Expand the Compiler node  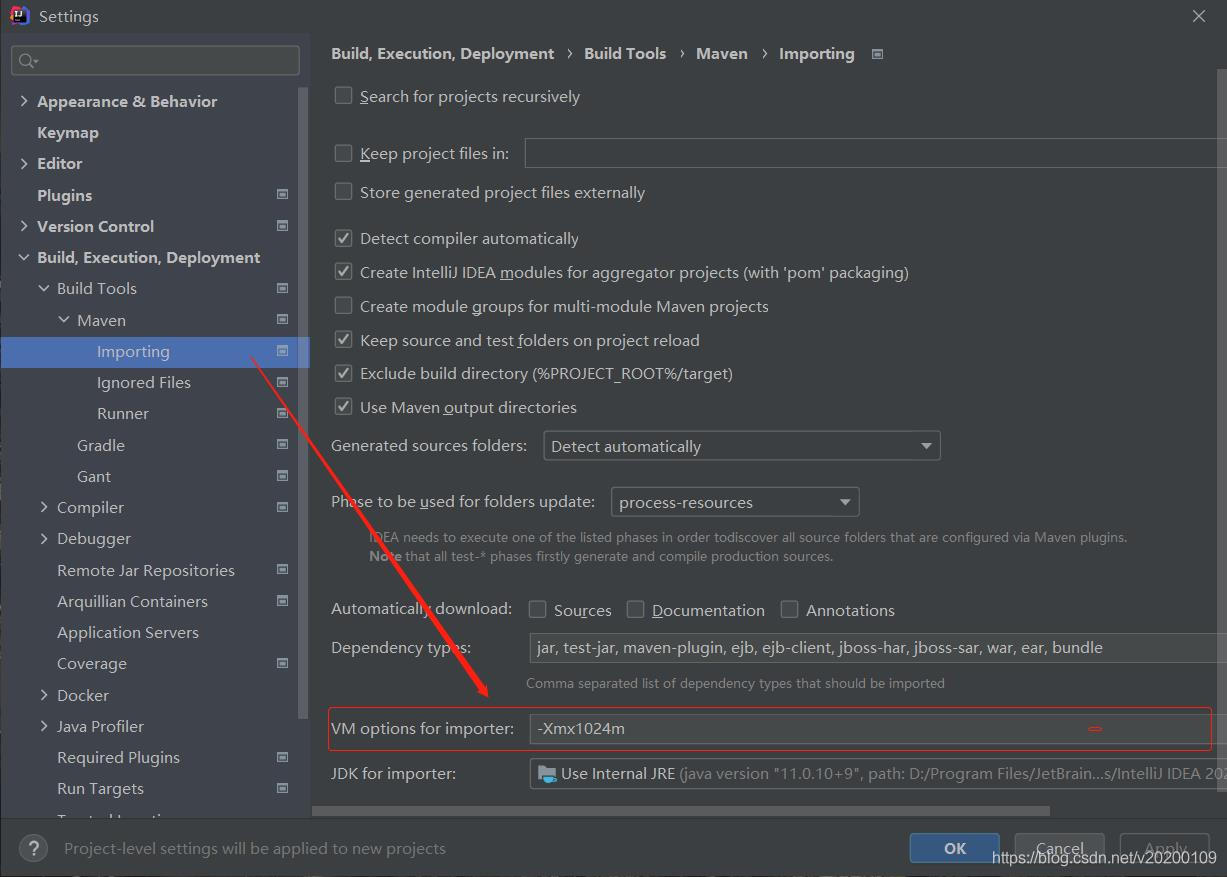pos(44,507)
